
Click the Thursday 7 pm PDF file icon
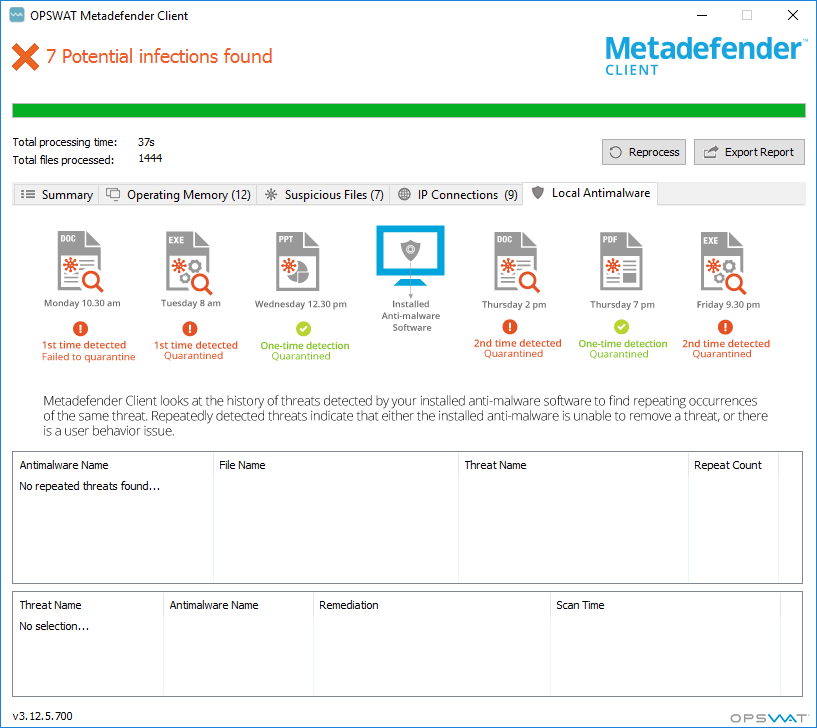(x=621, y=261)
